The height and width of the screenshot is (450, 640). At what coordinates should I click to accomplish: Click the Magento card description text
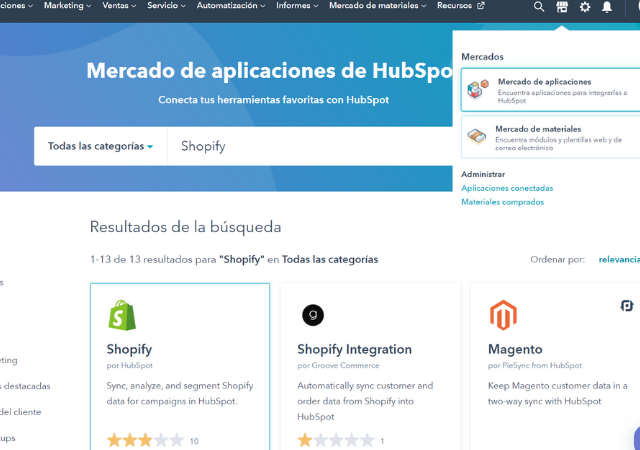558,394
